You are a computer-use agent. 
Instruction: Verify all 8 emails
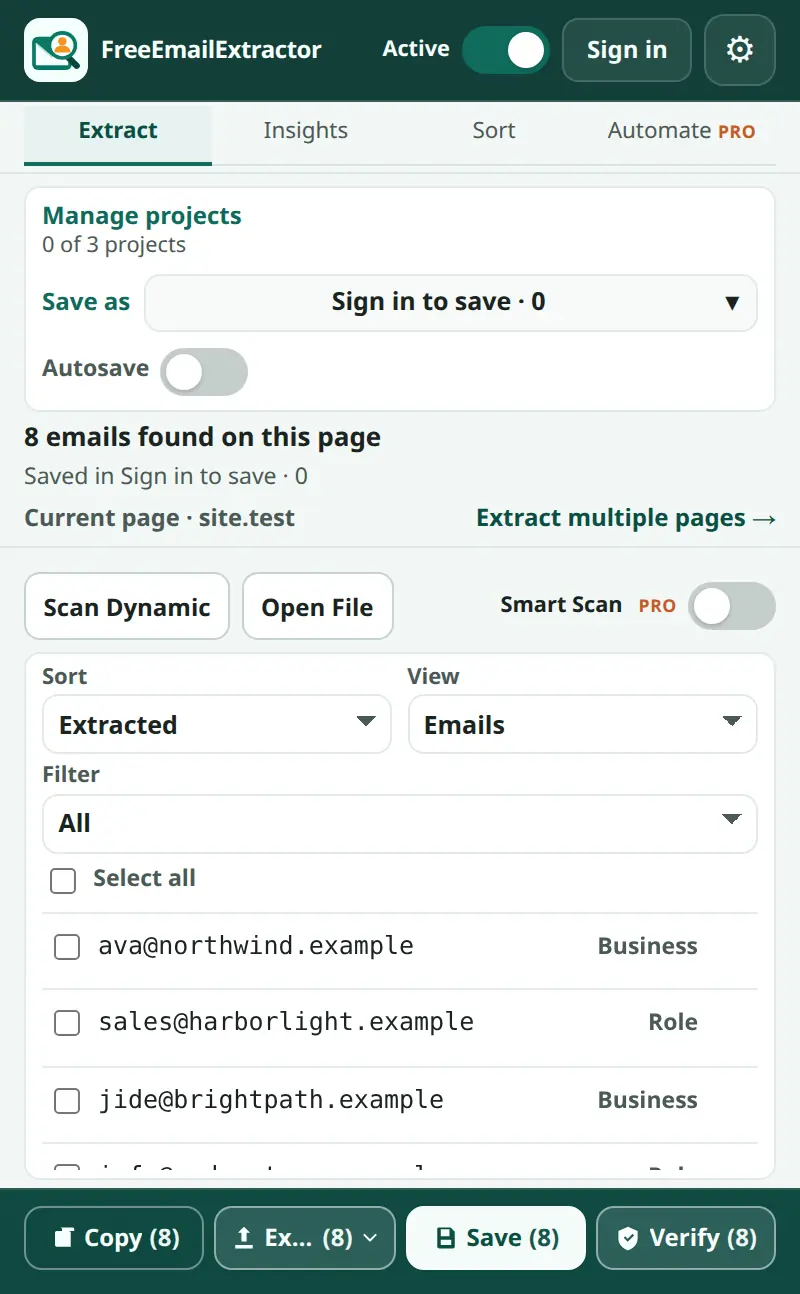coord(686,1238)
